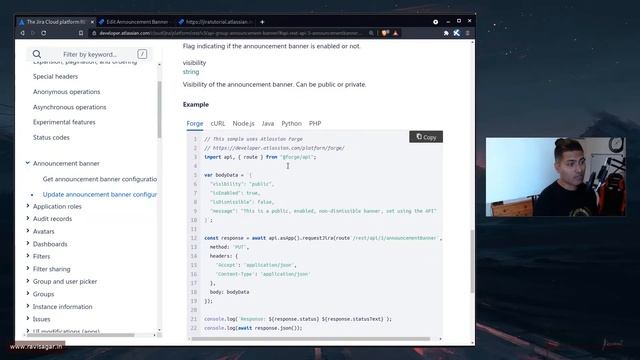Expand the Filter sharing section
This screenshot has height=360, width=640.
tap(28, 269)
